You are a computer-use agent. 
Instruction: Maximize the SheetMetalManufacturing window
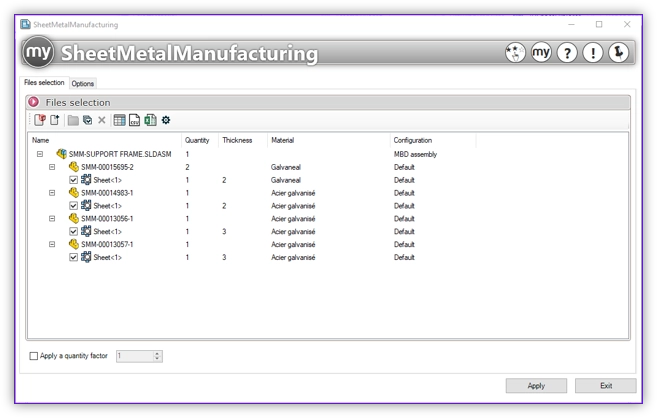[599, 24]
